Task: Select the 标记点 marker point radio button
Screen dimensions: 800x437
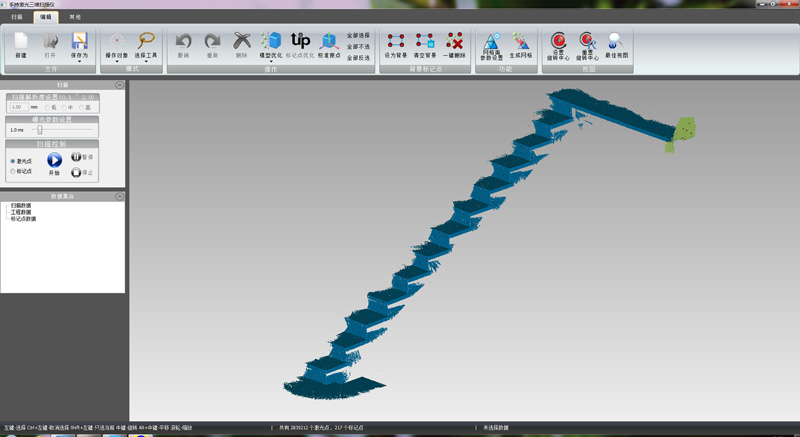Action: click(x=13, y=171)
